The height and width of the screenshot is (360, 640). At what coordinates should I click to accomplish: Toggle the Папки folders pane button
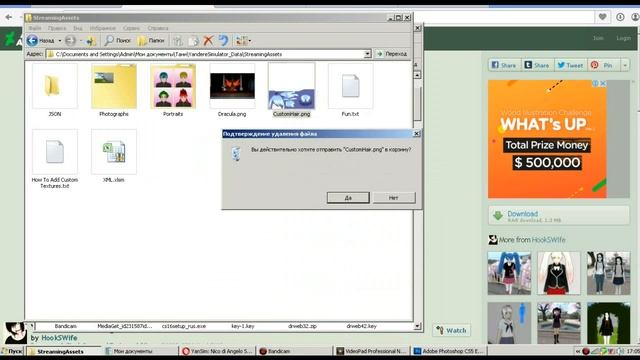coord(151,40)
